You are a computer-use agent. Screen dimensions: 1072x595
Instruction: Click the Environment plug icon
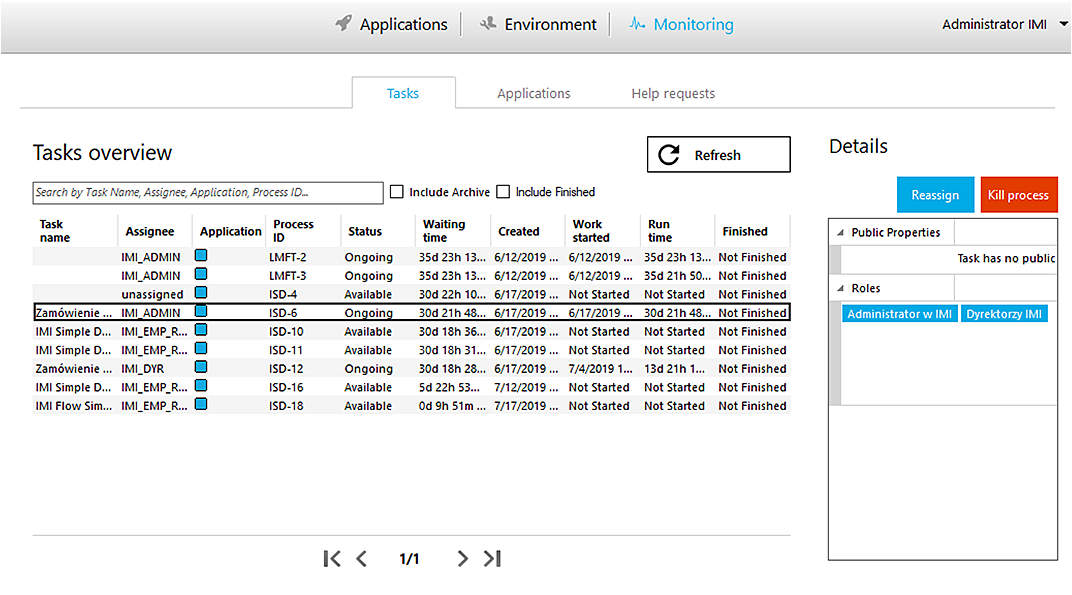tap(488, 24)
